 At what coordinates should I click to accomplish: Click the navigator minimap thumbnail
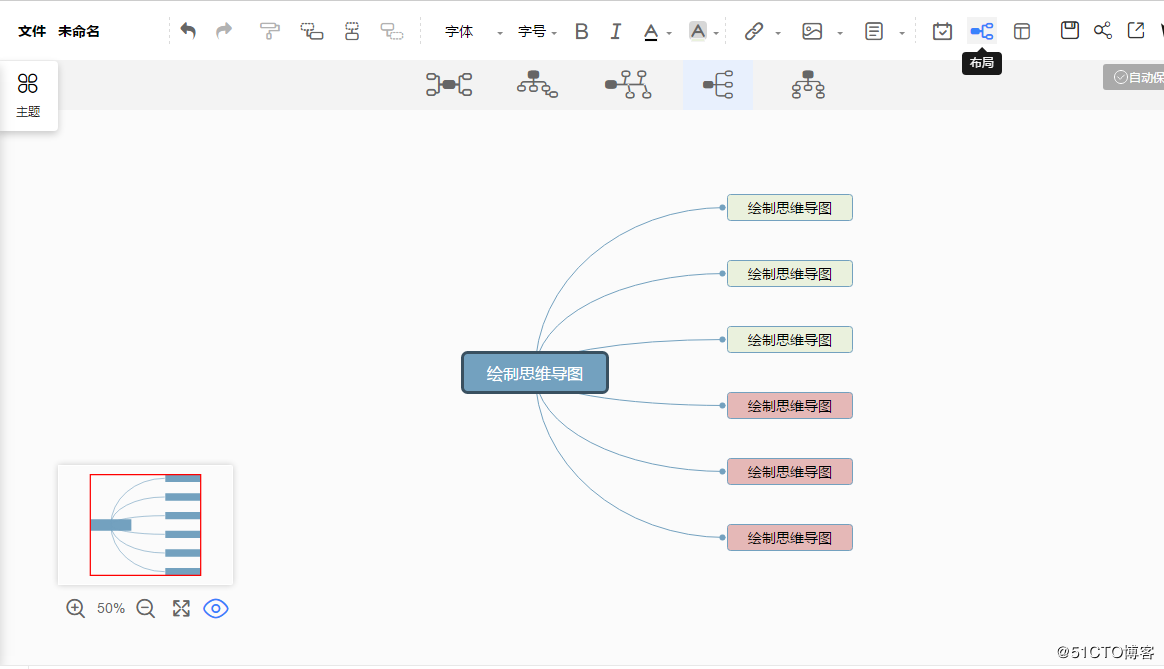146,525
